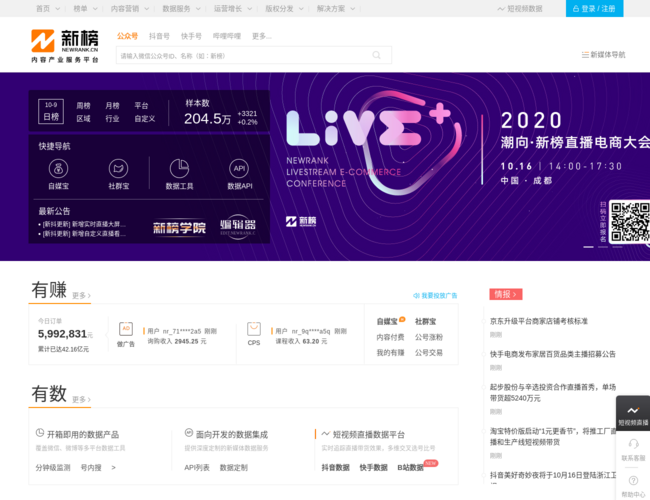Open the 周榜 ranking

coord(83,106)
